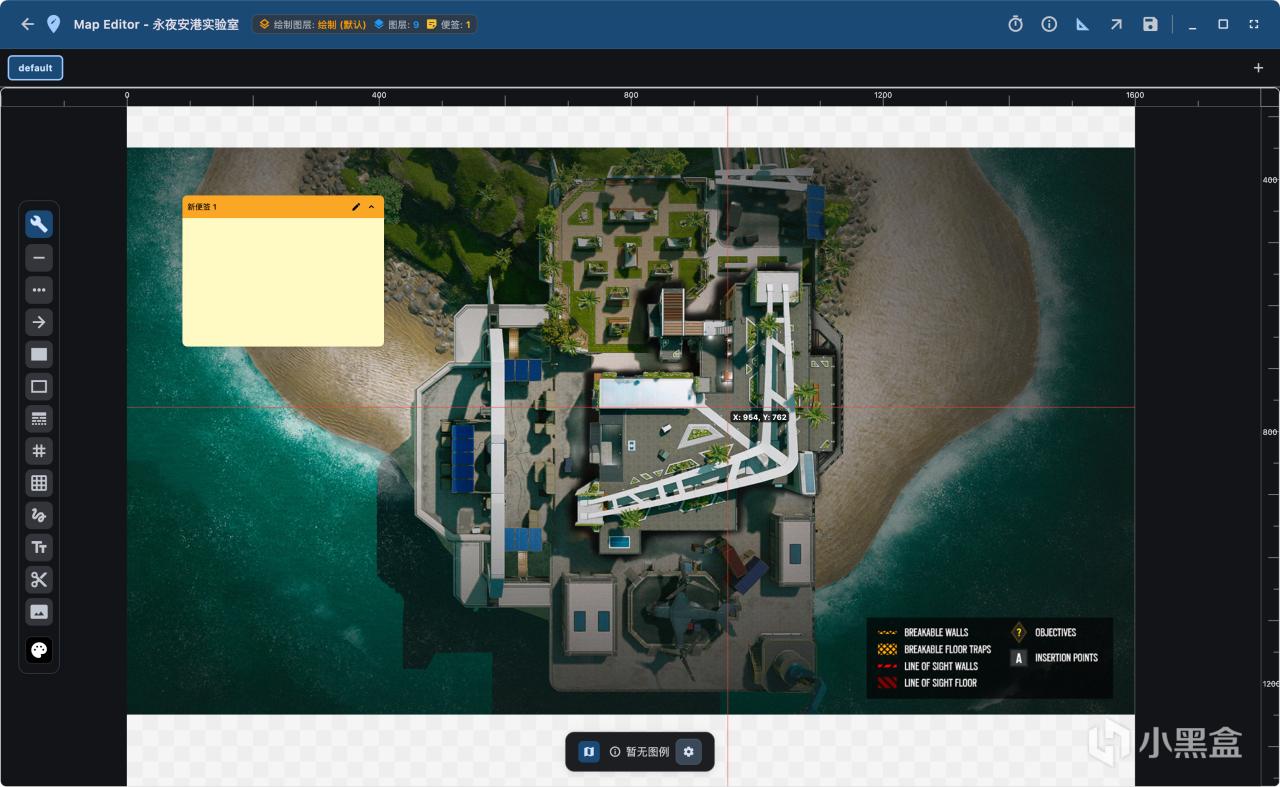Select the table grid tool
Image resolution: width=1280 pixels, height=787 pixels.
[x=39, y=483]
